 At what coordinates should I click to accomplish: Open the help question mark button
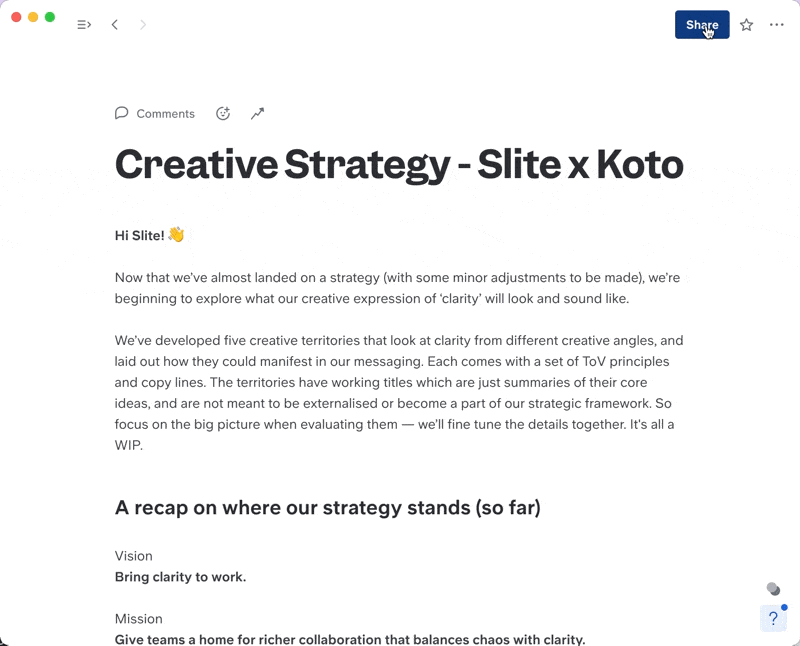[x=773, y=618]
